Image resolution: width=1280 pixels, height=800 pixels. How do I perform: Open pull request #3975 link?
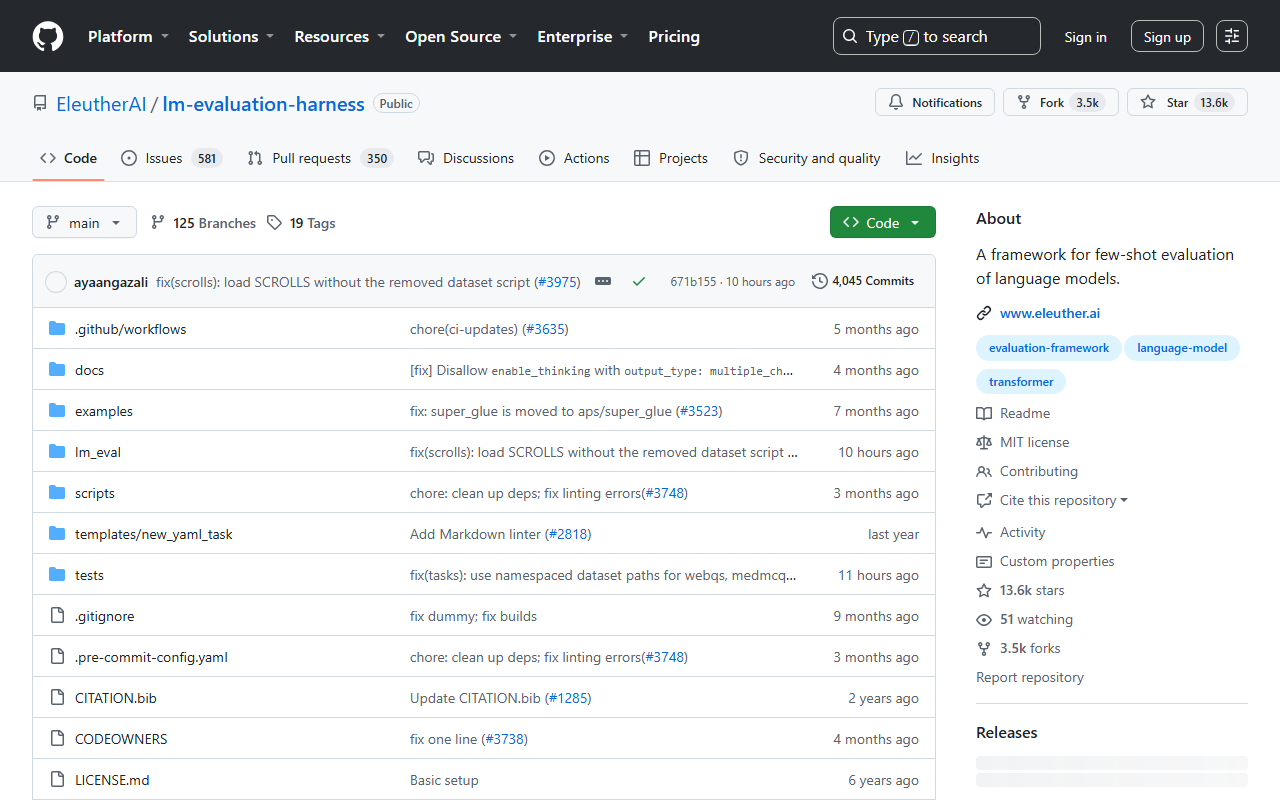point(558,282)
